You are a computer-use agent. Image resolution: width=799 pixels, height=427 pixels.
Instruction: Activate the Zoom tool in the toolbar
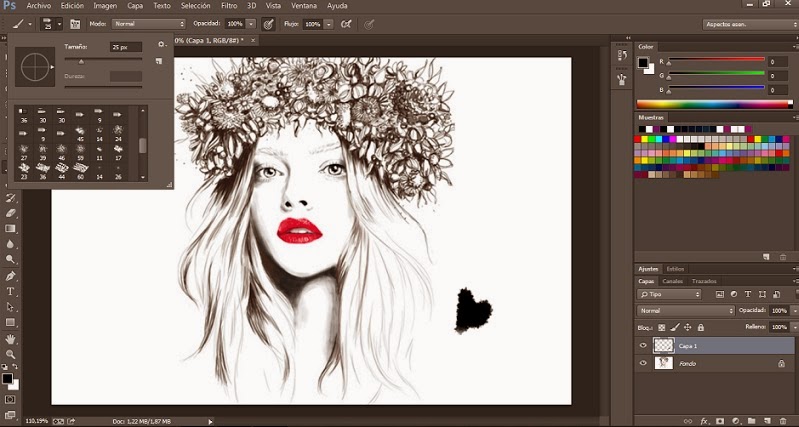point(11,354)
